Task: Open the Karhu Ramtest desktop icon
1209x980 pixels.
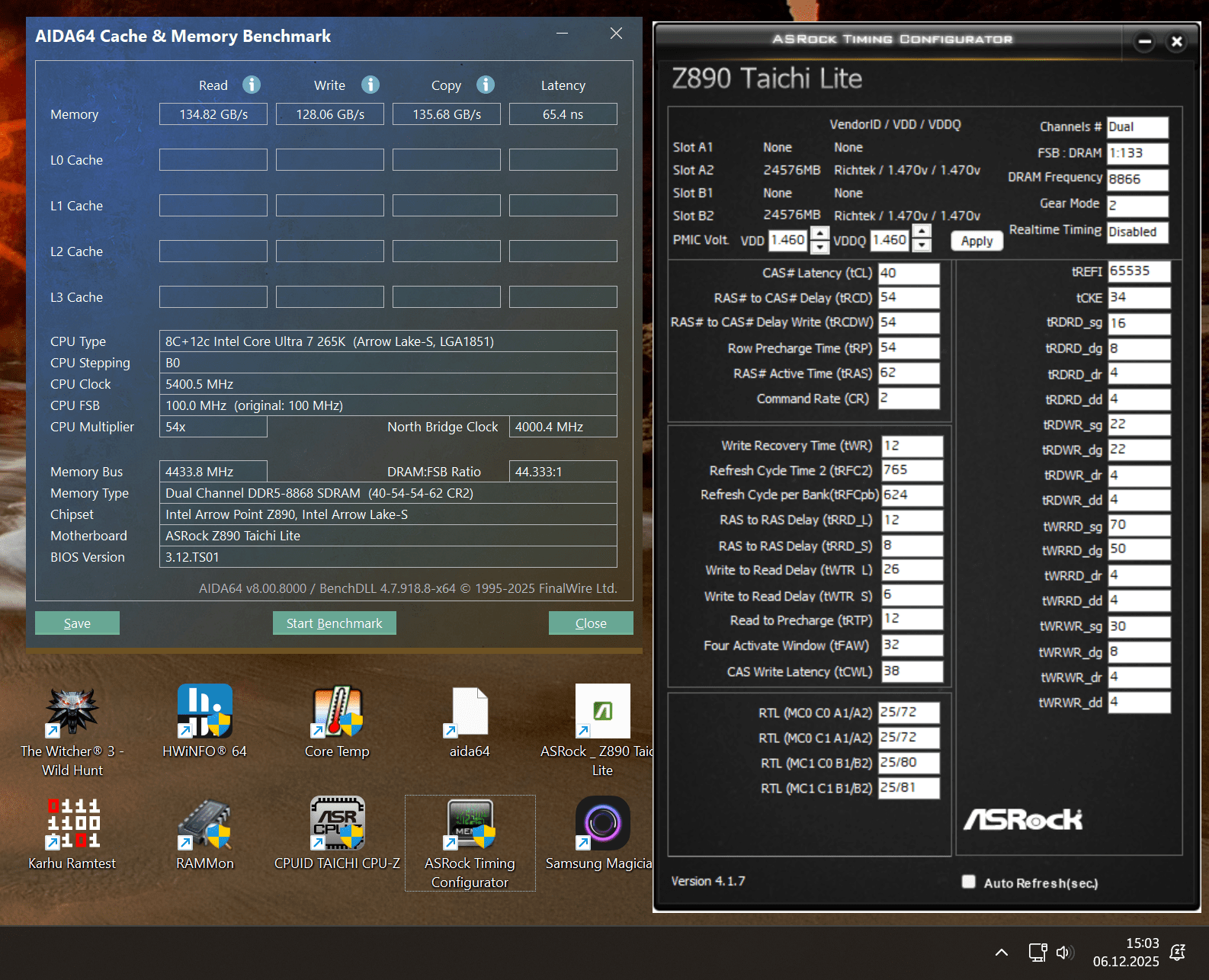Action: (x=72, y=834)
